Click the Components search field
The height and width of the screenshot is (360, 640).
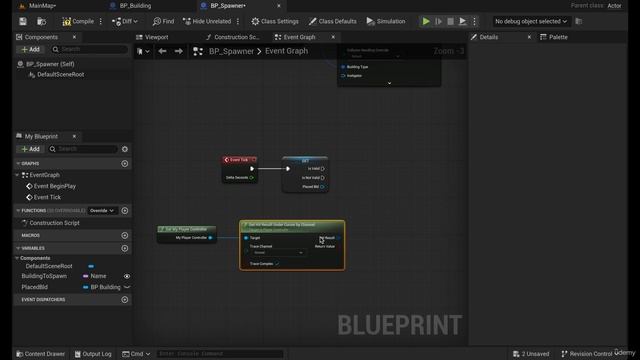(x=89, y=49)
